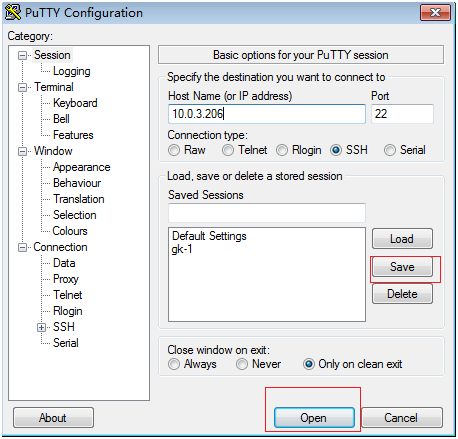Collapse the Terminal tree node
The height and width of the screenshot is (439, 458).
tap(22, 87)
